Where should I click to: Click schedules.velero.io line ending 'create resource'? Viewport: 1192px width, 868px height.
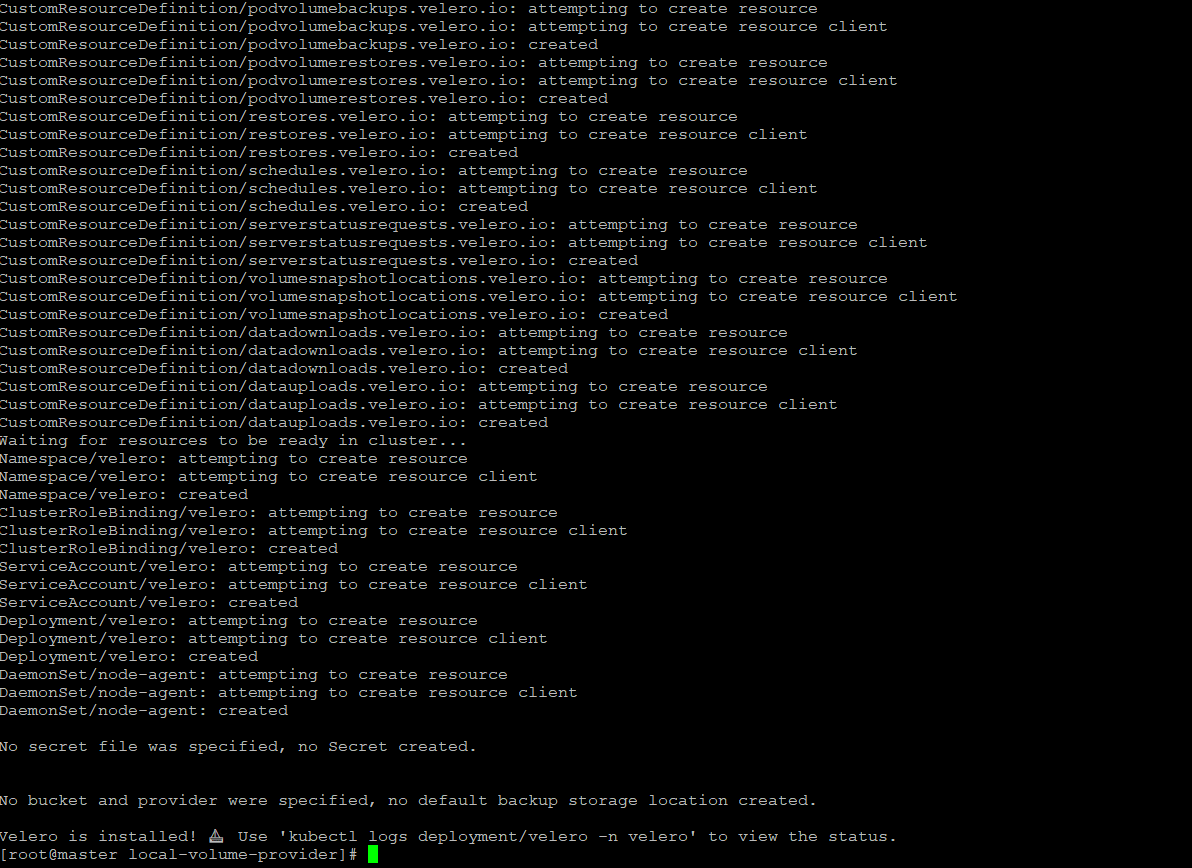[x=374, y=171]
